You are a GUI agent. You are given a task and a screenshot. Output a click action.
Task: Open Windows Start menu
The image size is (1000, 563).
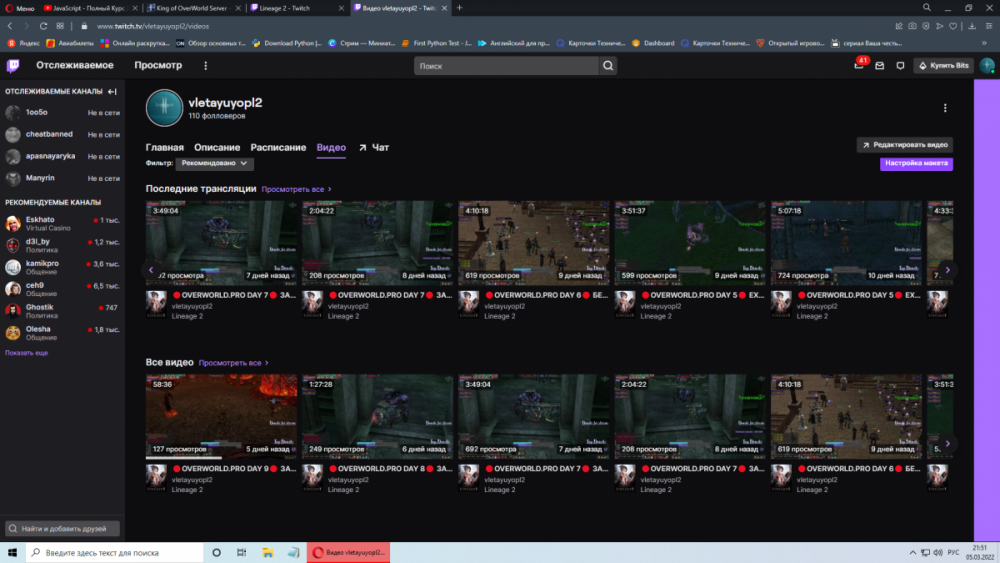coord(12,552)
